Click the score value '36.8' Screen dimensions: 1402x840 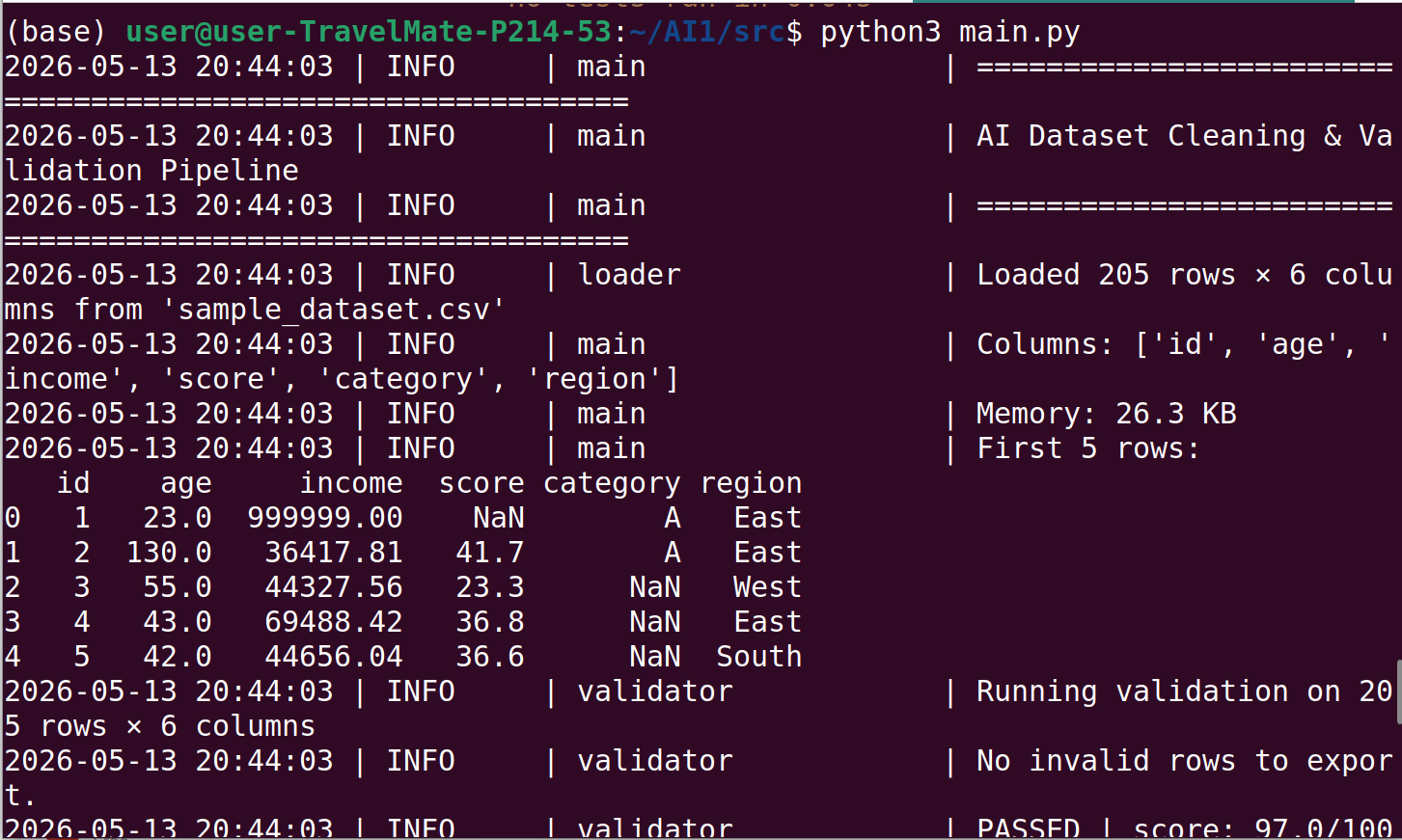pyautogui.click(x=490, y=622)
